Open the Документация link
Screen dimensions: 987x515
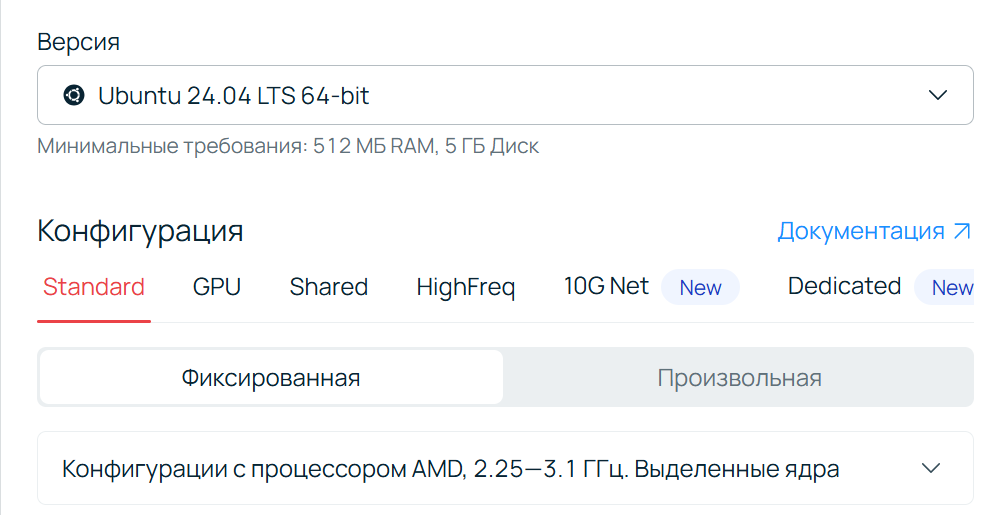click(x=874, y=231)
